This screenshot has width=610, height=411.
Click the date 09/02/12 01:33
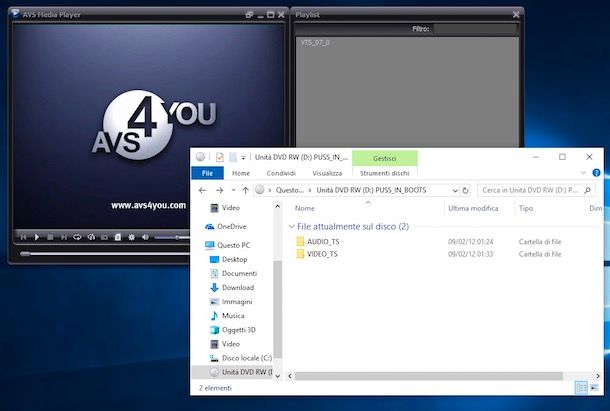click(x=470, y=254)
